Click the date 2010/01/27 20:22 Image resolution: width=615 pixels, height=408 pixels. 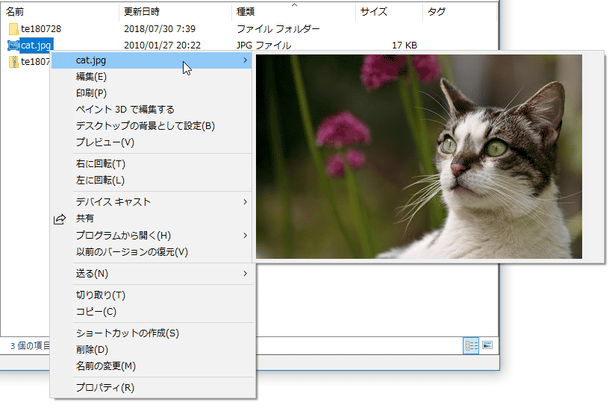[x=162, y=46]
